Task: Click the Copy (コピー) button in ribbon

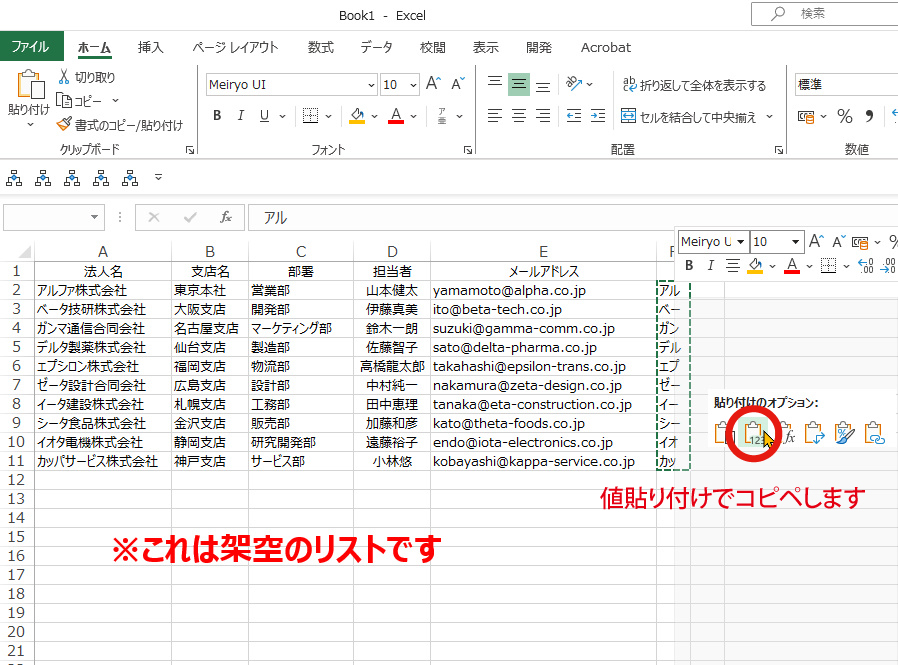Action: click(80, 101)
